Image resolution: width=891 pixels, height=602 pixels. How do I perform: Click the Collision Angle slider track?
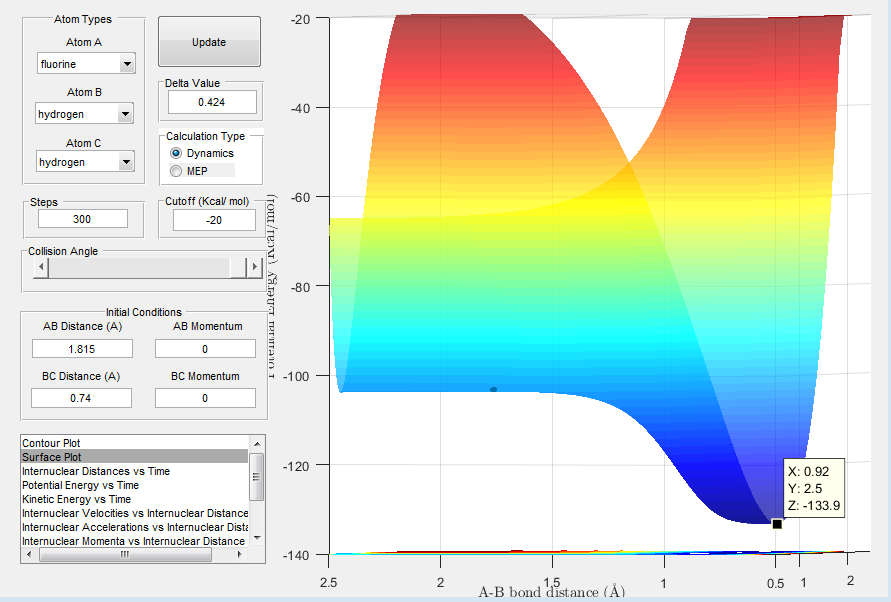pyautogui.click(x=139, y=267)
